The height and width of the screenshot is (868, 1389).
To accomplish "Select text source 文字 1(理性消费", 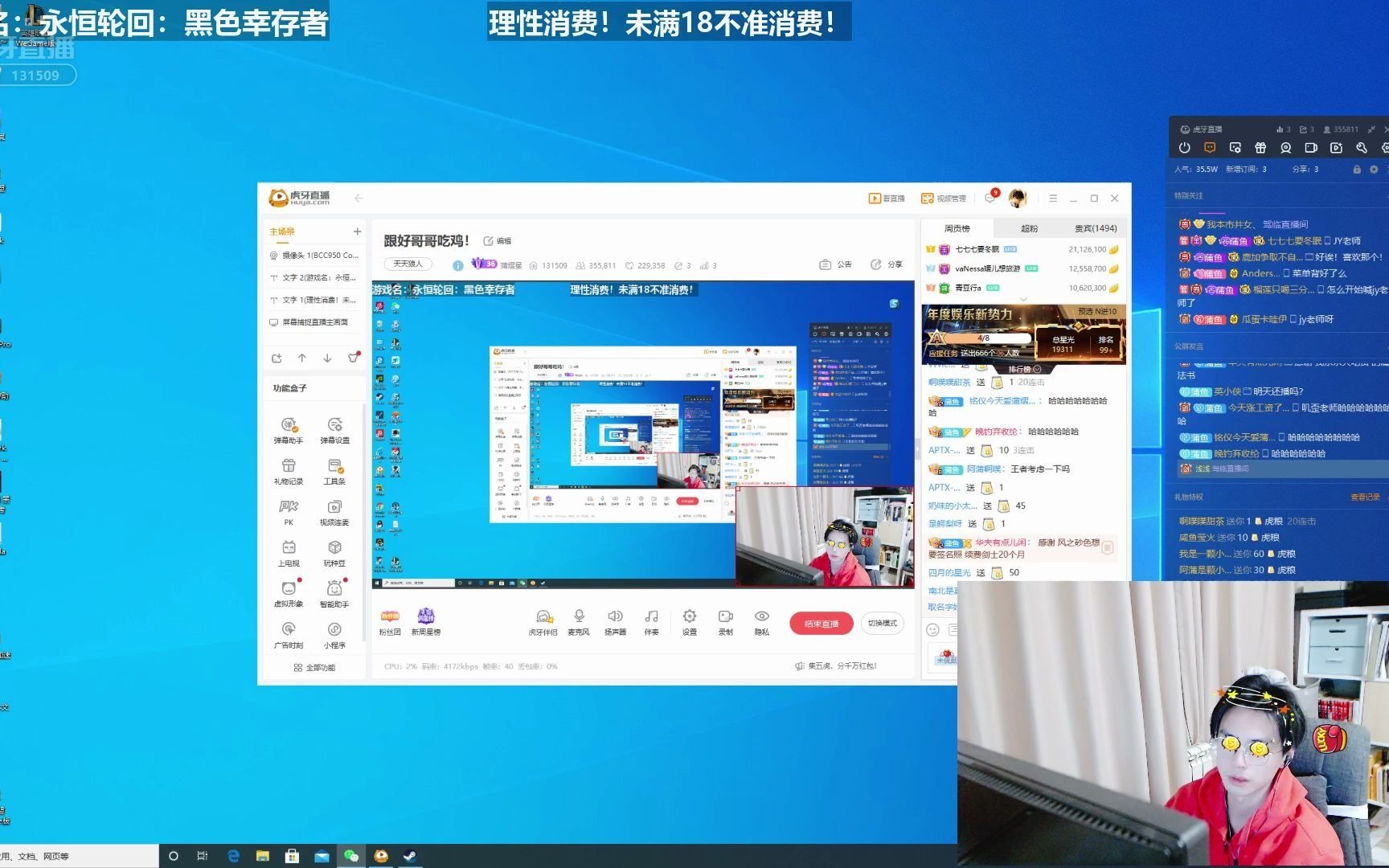I will pos(314,300).
